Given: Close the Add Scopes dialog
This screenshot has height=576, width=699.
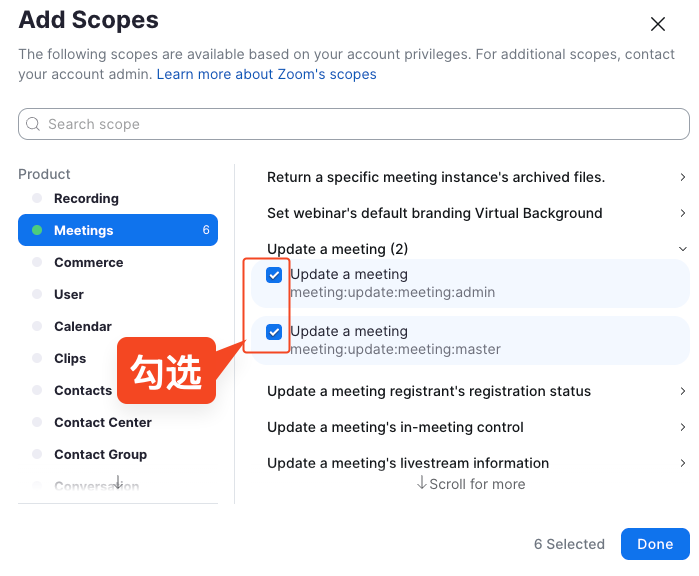Looking at the screenshot, I should click(657, 24).
